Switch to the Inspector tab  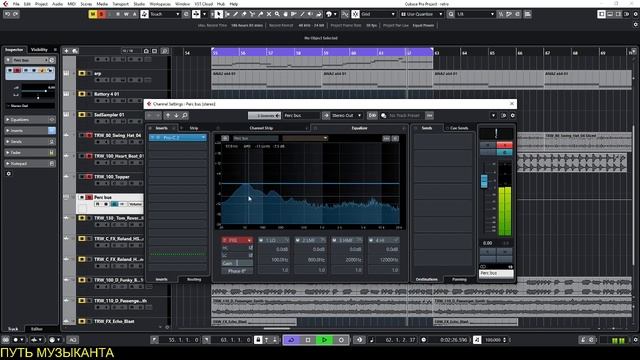pyautogui.click(x=14, y=50)
